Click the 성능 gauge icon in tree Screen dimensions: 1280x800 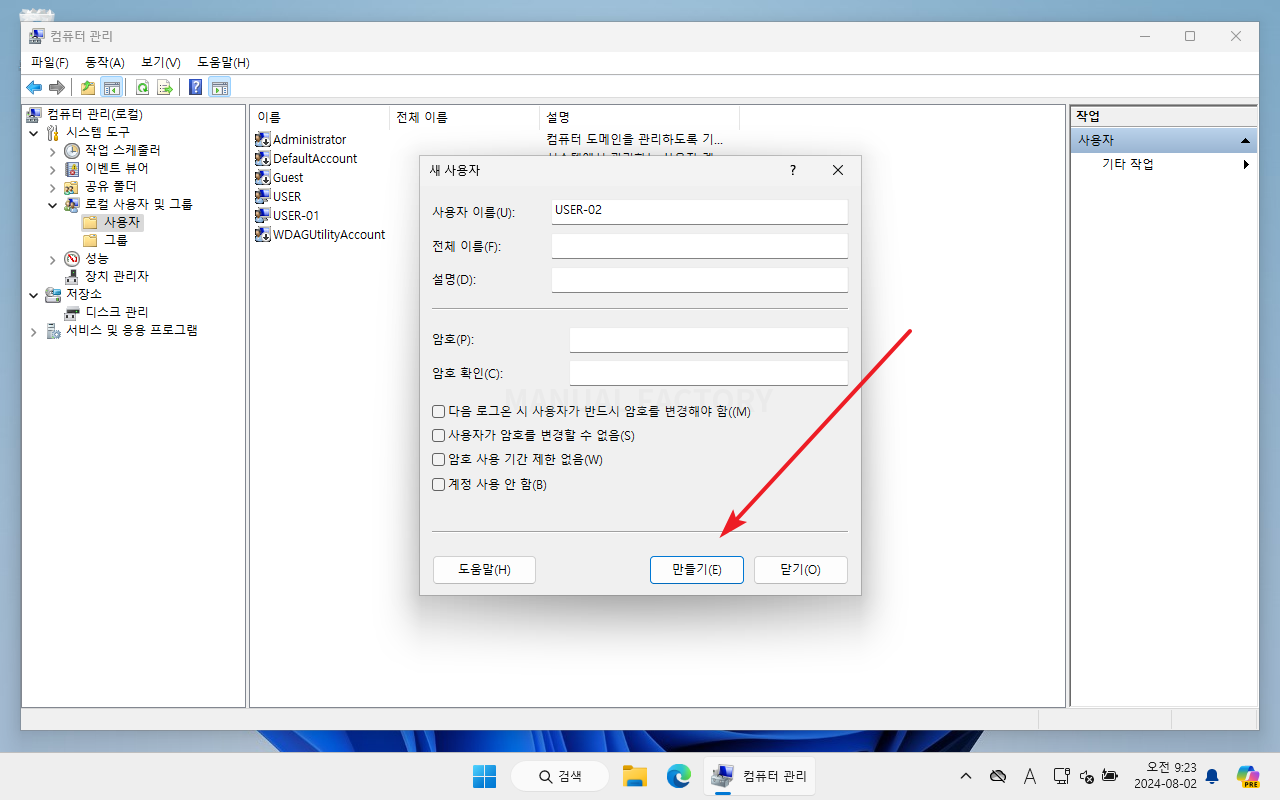71,258
